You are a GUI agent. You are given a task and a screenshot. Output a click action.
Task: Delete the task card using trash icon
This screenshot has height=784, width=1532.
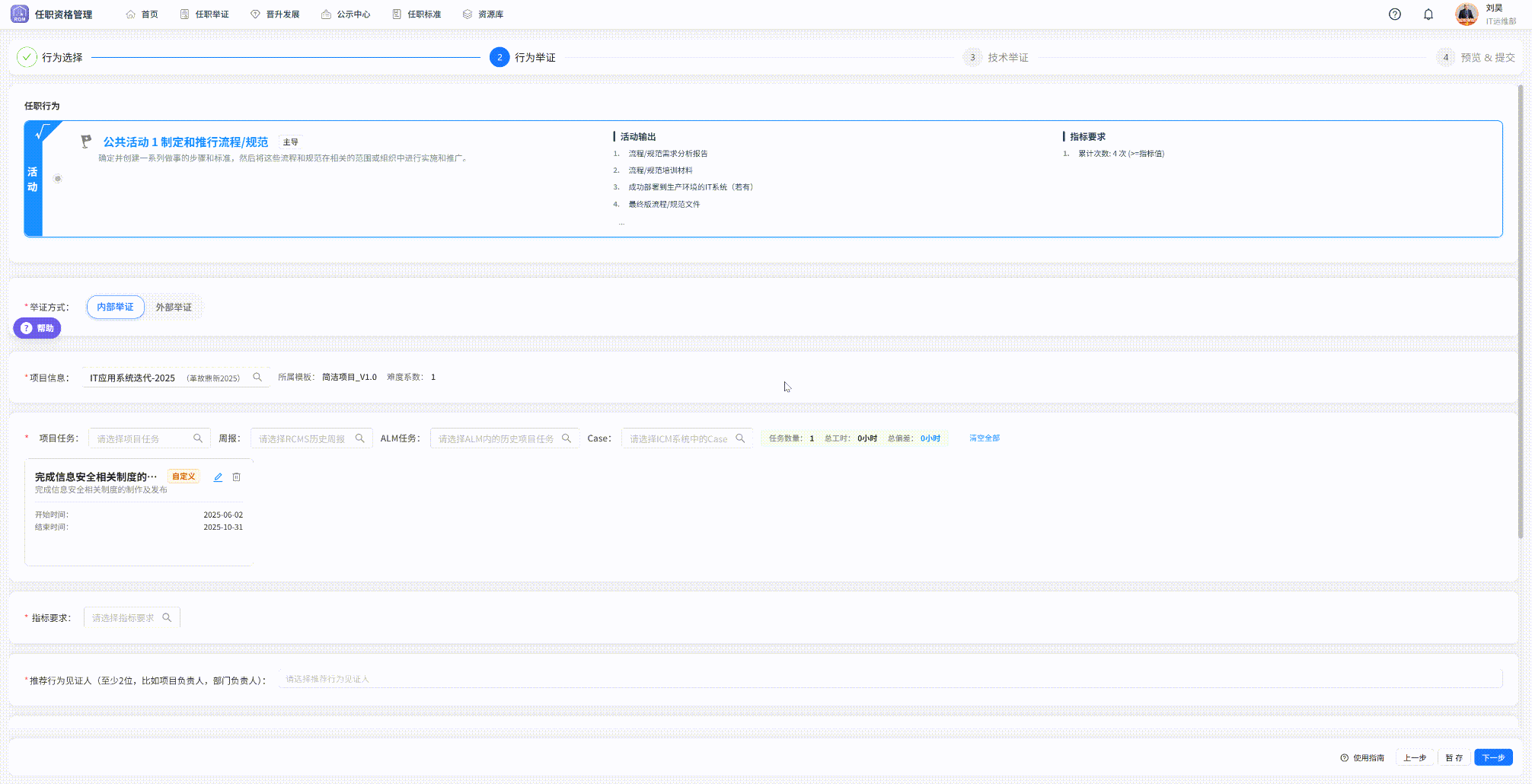tap(236, 477)
